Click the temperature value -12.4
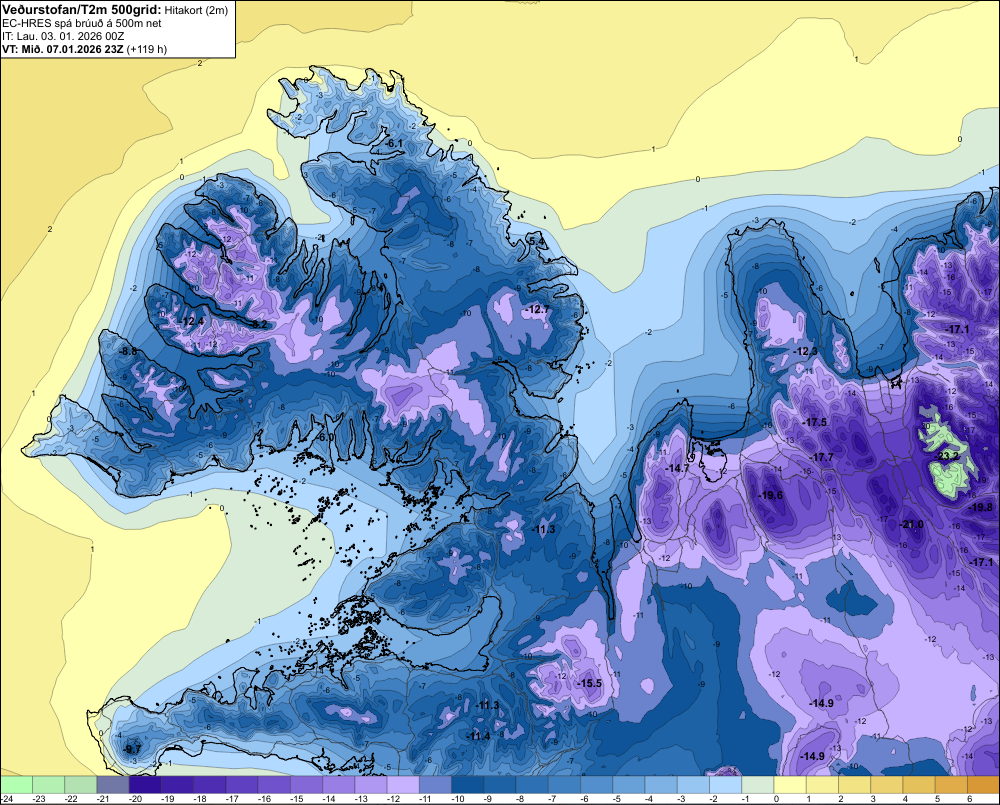This screenshot has height=805, width=1000. point(193,321)
